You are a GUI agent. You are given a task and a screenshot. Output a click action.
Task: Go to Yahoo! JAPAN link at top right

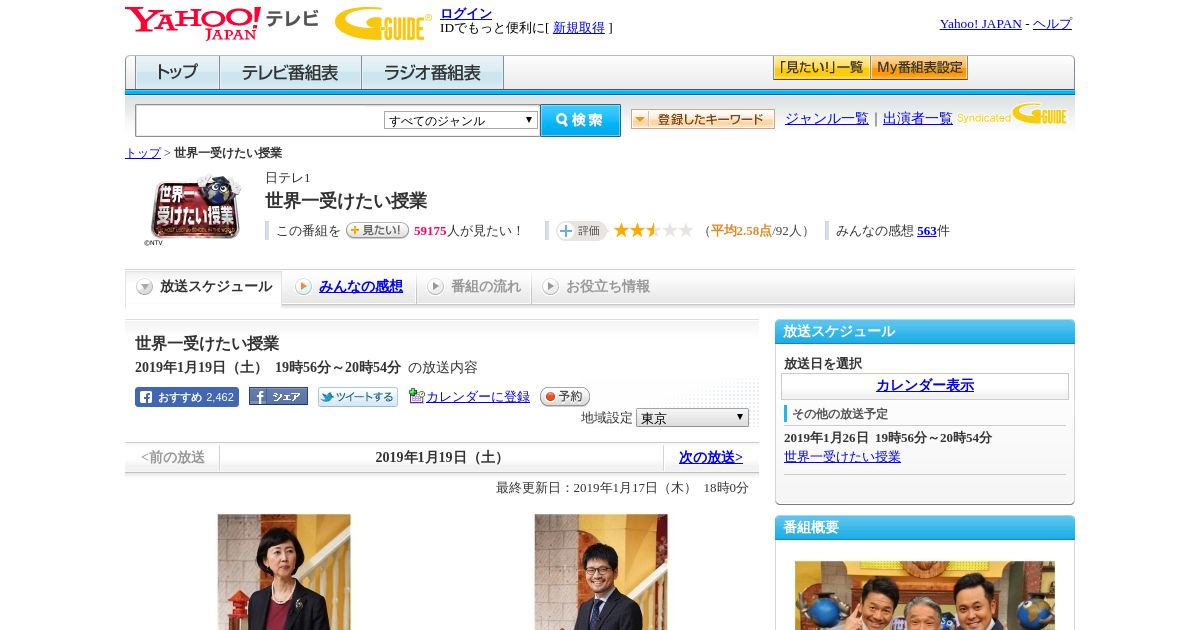[x=980, y=24]
